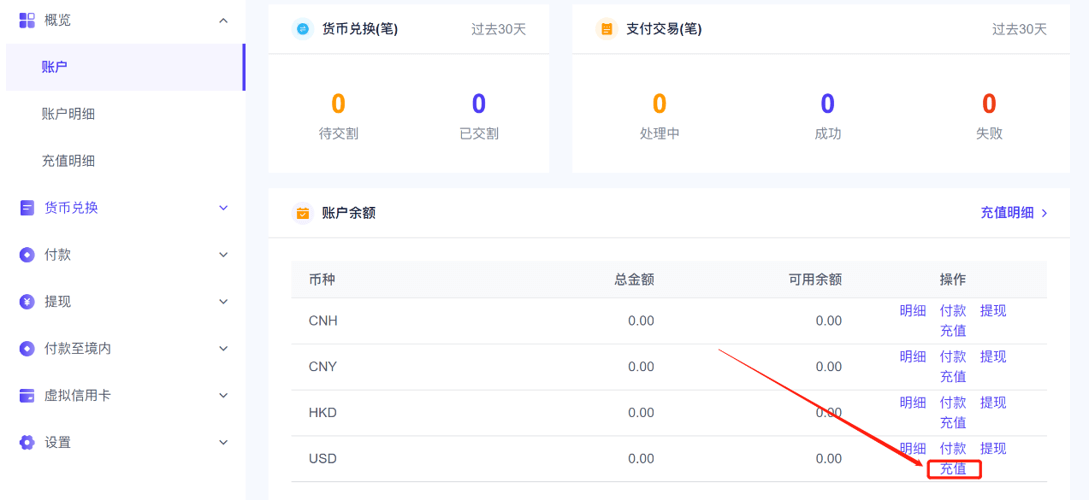Click the CNY currency cell

tap(323, 367)
